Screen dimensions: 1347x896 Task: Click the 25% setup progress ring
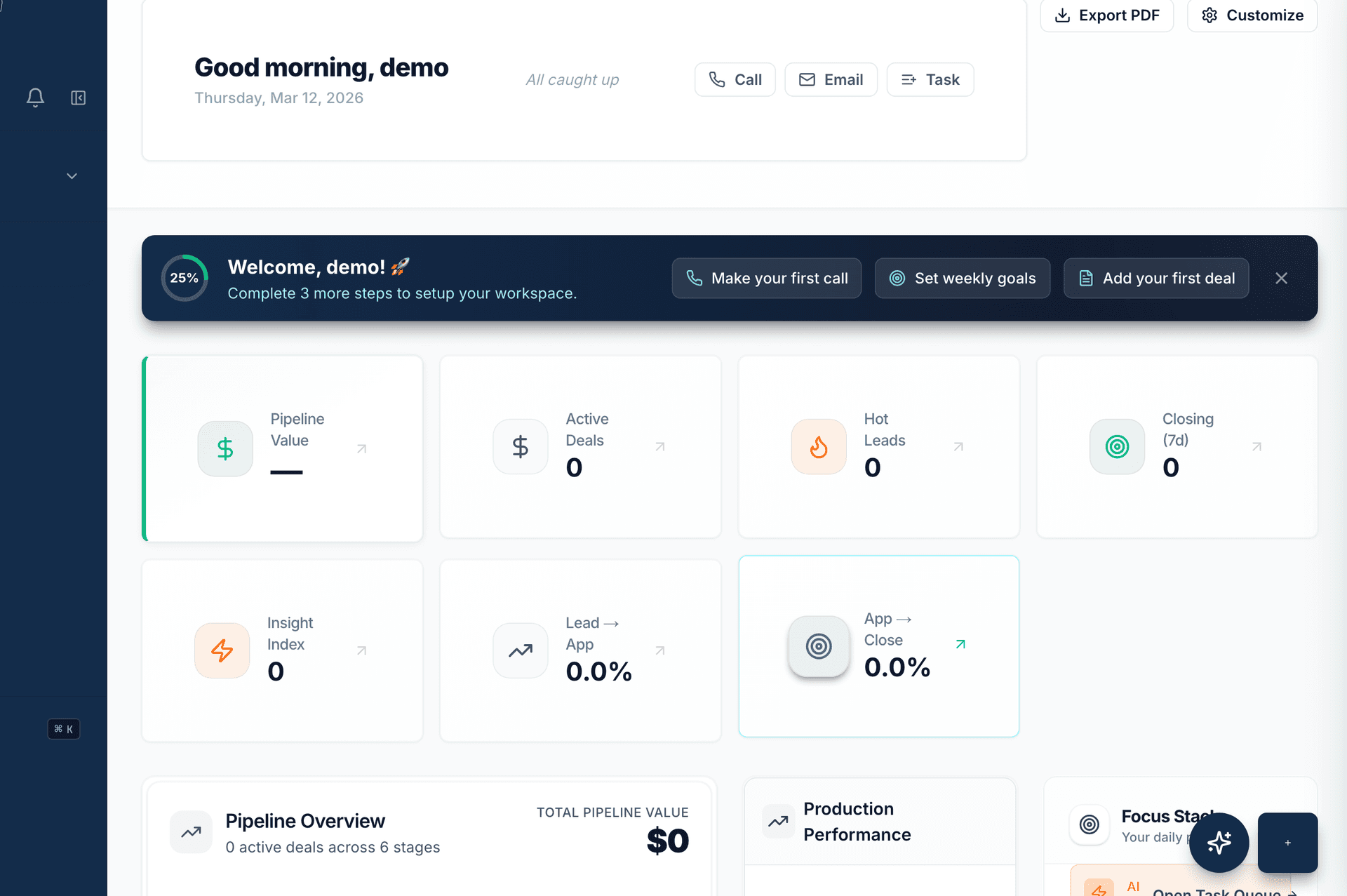pos(184,278)
